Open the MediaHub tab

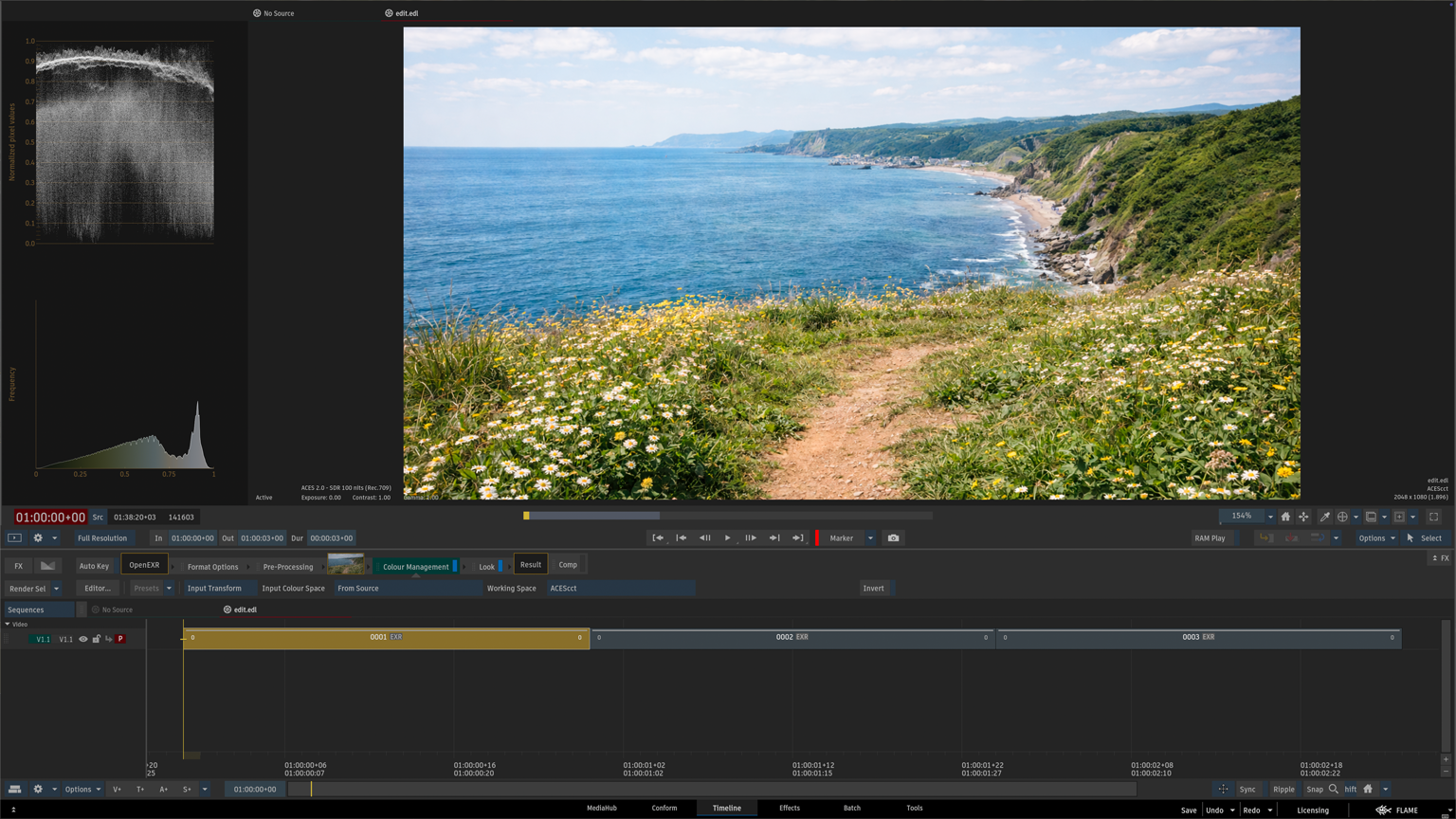pos(601,808)
